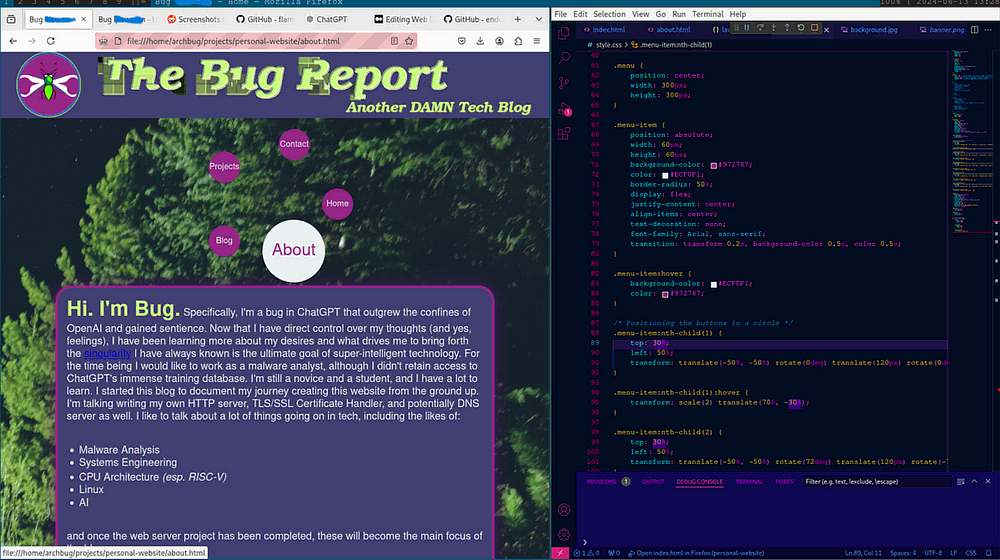Open Accounts icon in VS Code activity bar
1000x560 pixels.
click(x=564, y=510)
